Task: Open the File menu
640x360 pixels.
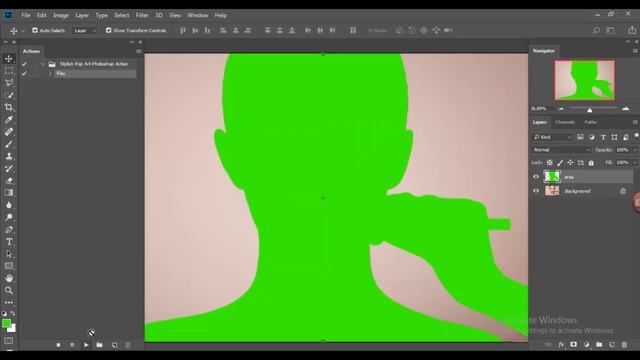Action: tap(26, 15)
